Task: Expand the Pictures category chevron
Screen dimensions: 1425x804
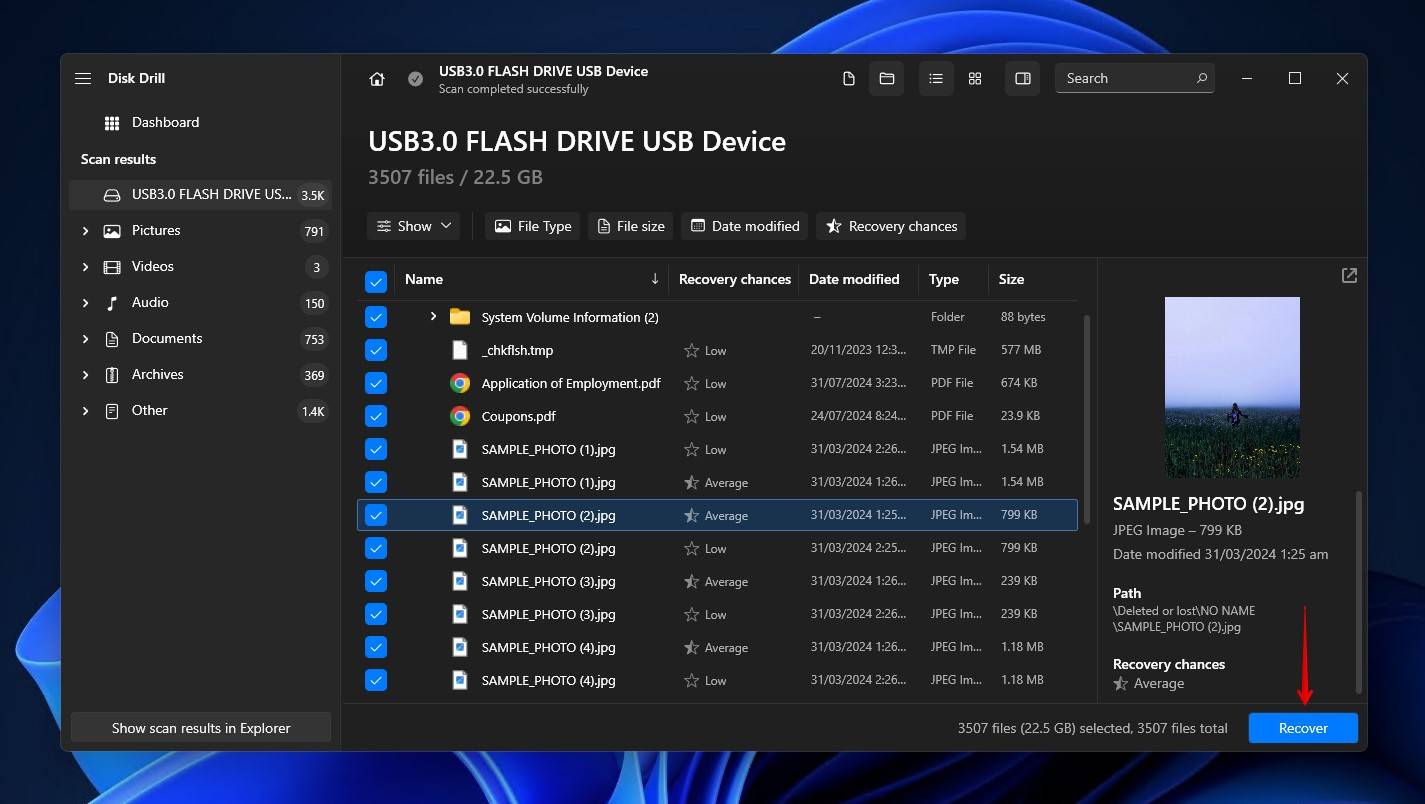Action: click(85, 230)
